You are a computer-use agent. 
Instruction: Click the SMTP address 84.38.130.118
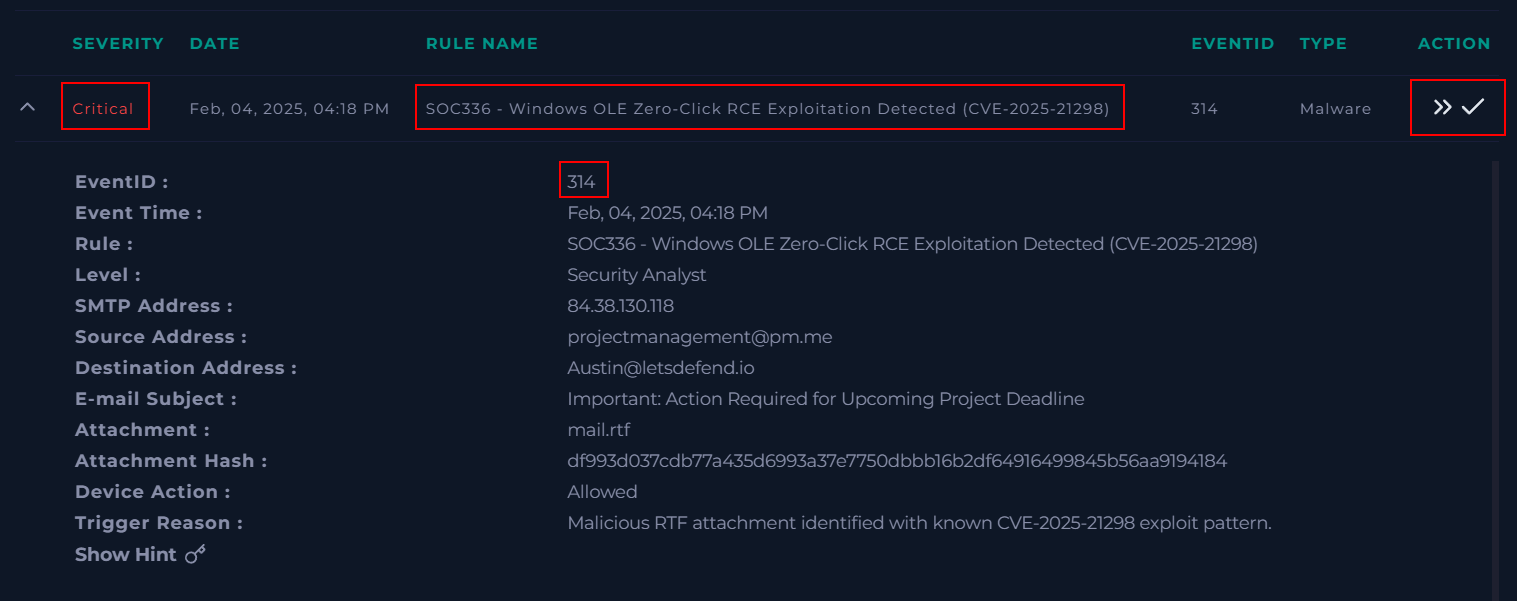pos(620,306)
